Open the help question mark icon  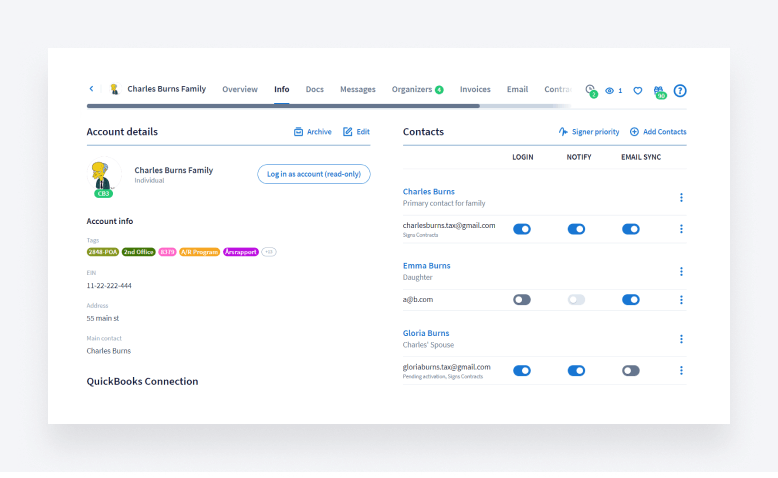click(x=680, y=90)
